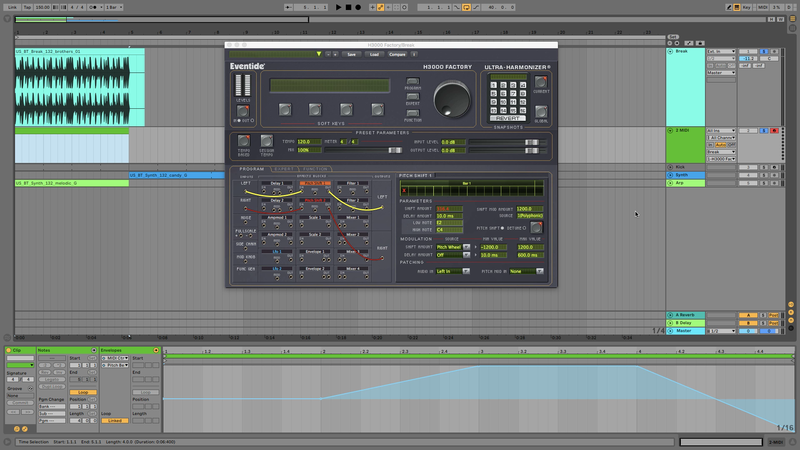This screenshot has width=800, height=450.
Task: Select the Delay 1 effect block
Action: pyautogui.click(x=277, y=183)
